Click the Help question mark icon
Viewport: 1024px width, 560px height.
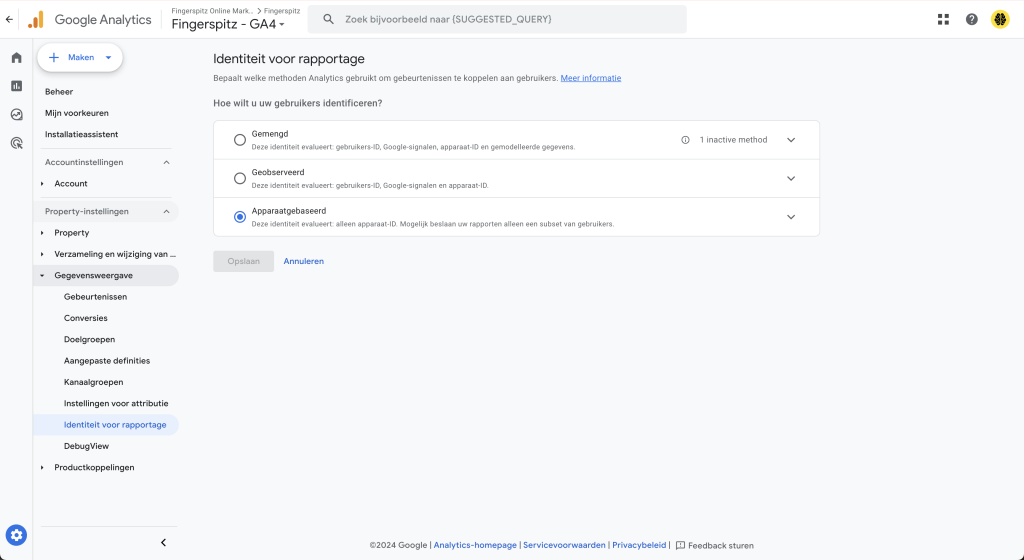(972, 20)
